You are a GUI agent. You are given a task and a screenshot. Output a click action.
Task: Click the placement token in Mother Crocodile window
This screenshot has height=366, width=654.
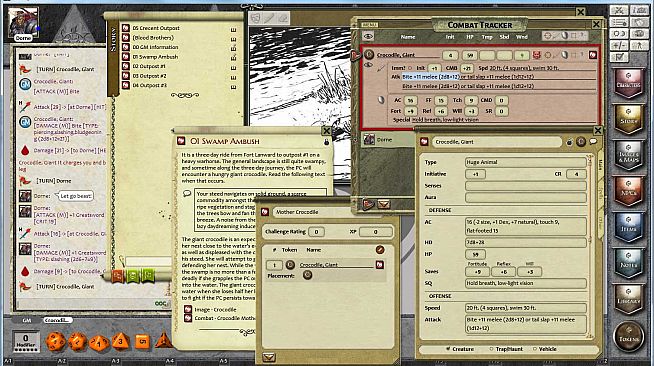coord(307,275)
